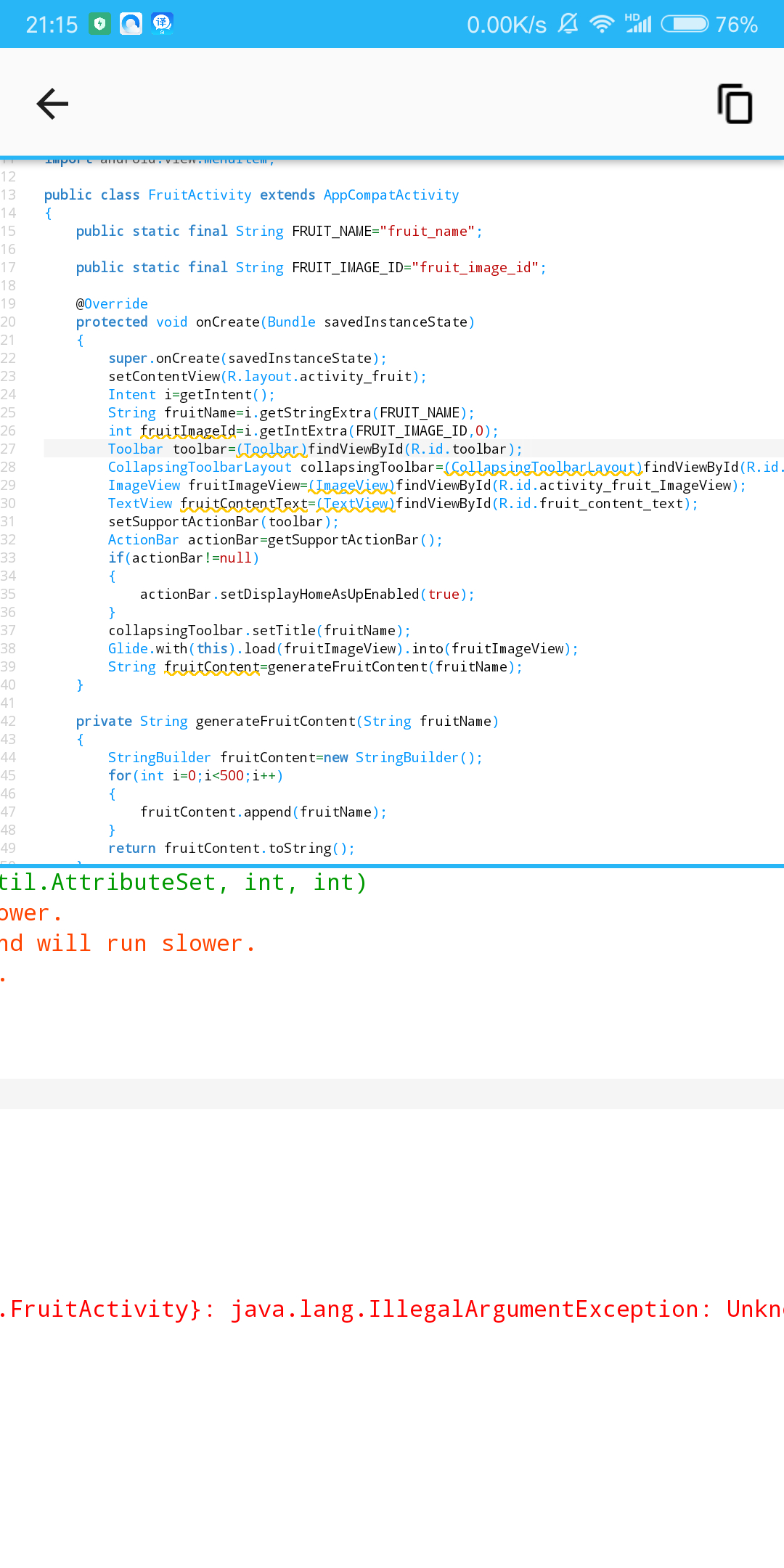Tap setSupportActionBar(toolbar) line

tap(224, 521)
